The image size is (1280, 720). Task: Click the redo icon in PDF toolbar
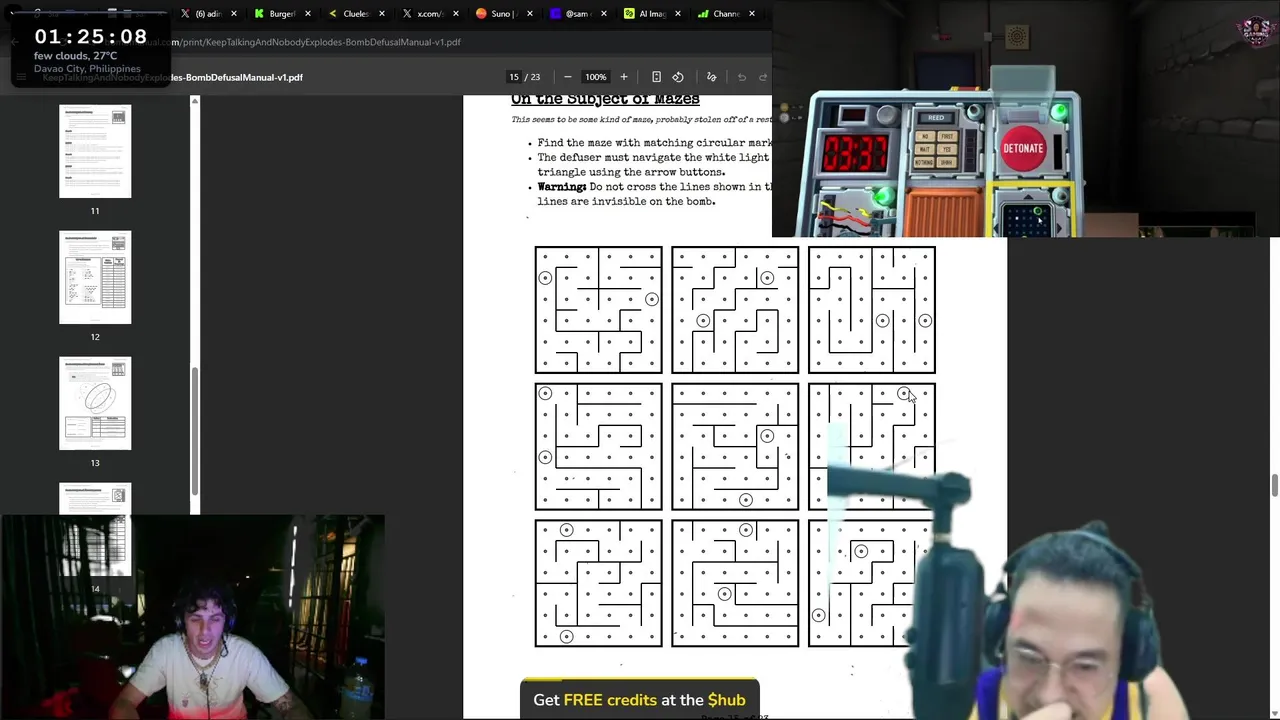763,77
